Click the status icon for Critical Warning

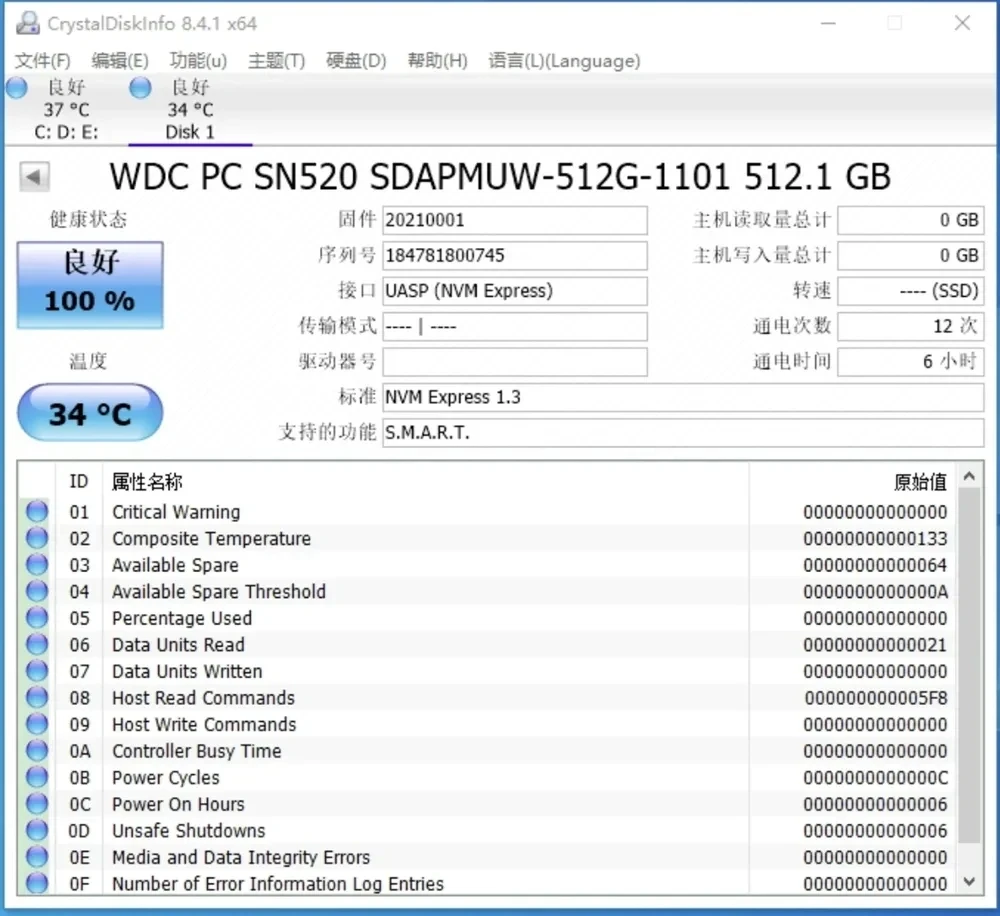[x=37, y=512]
